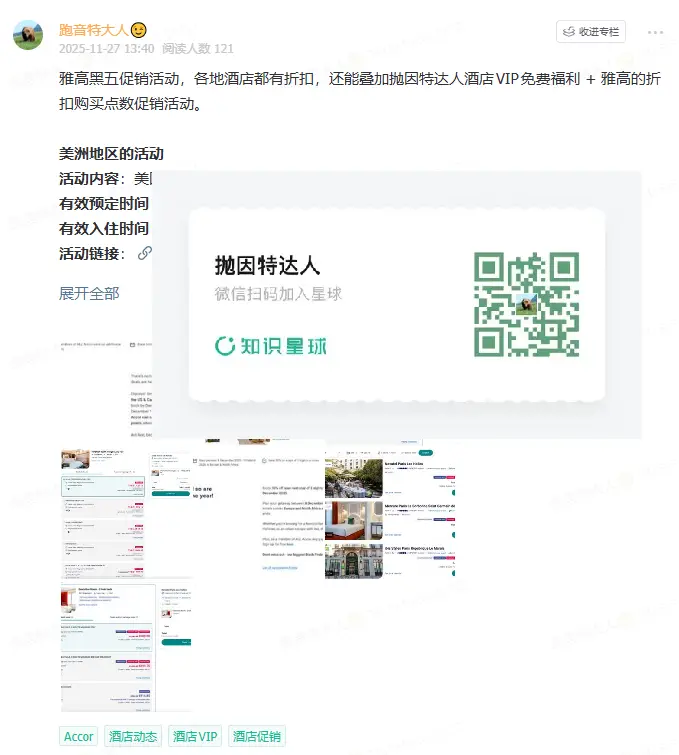Image resolution: width=679 pixels, height=755 pixels.
Task: Select the 酒店VIP tag
Action: [195, 736]
